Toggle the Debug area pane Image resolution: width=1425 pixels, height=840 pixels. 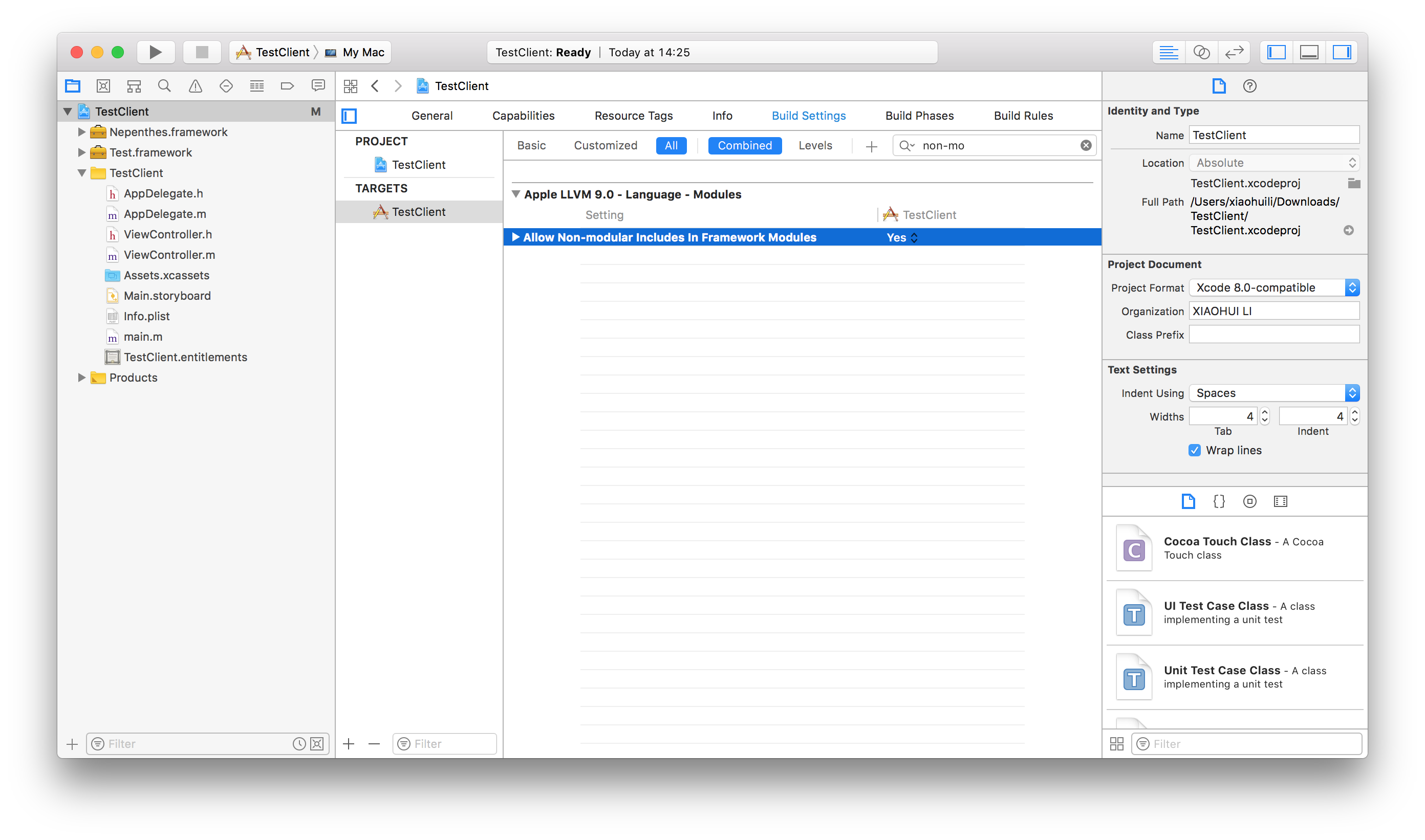tap(1309, 52)
